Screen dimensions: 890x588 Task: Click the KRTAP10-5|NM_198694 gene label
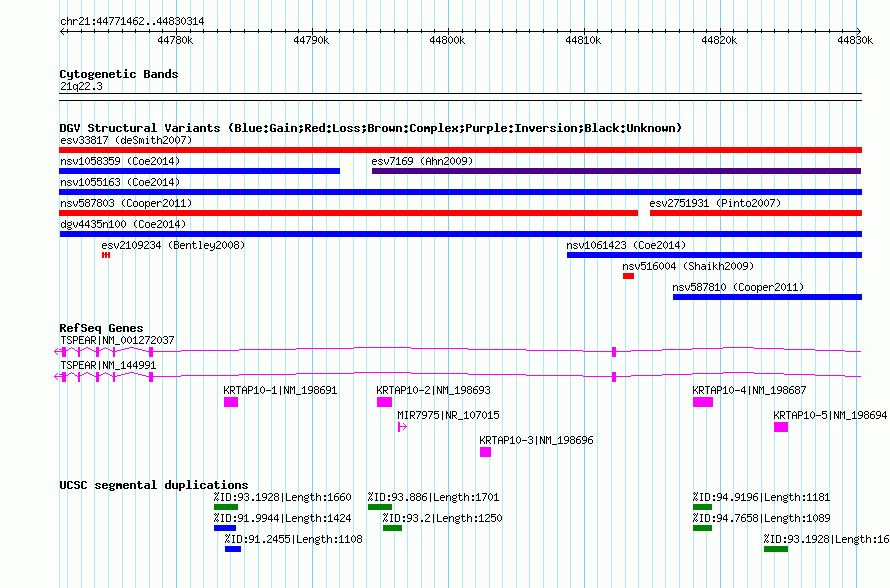coord(830,415)
